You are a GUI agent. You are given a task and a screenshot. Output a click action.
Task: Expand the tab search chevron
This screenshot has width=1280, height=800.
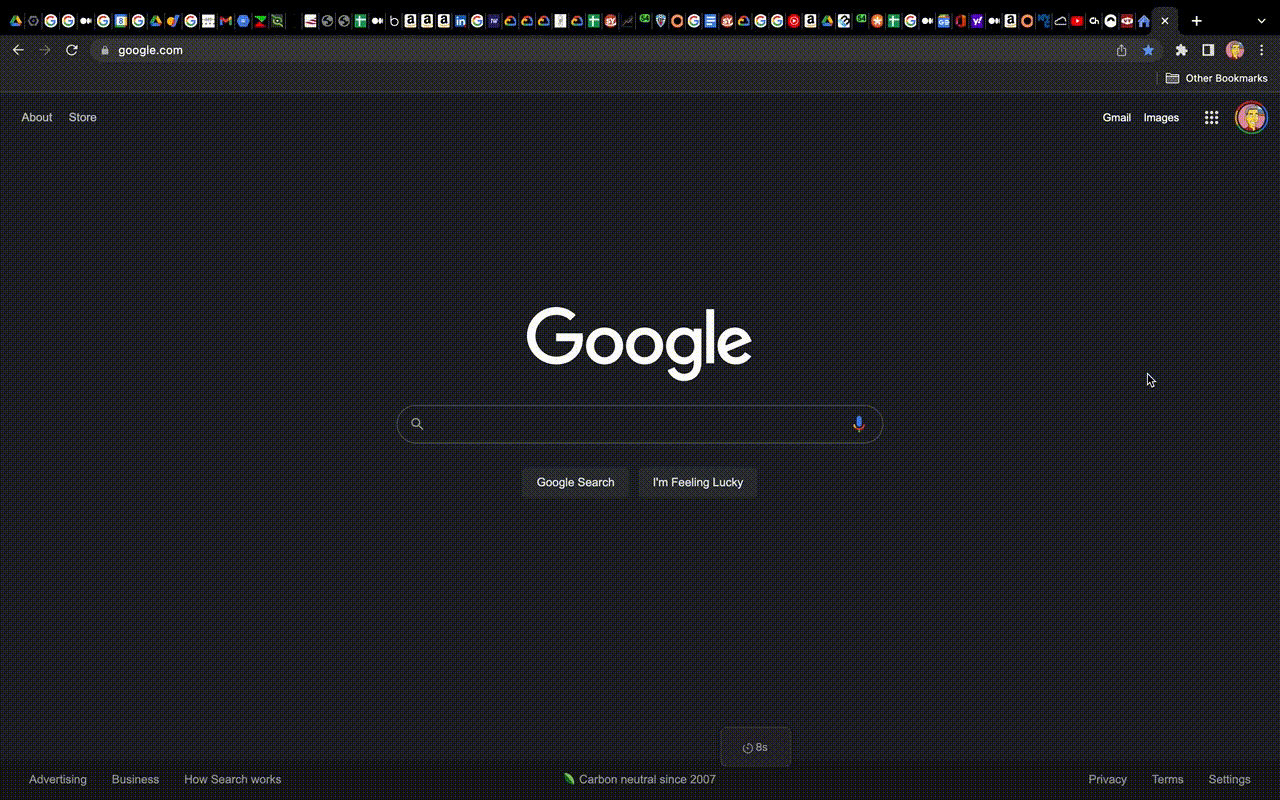(x=1261, y=21)
